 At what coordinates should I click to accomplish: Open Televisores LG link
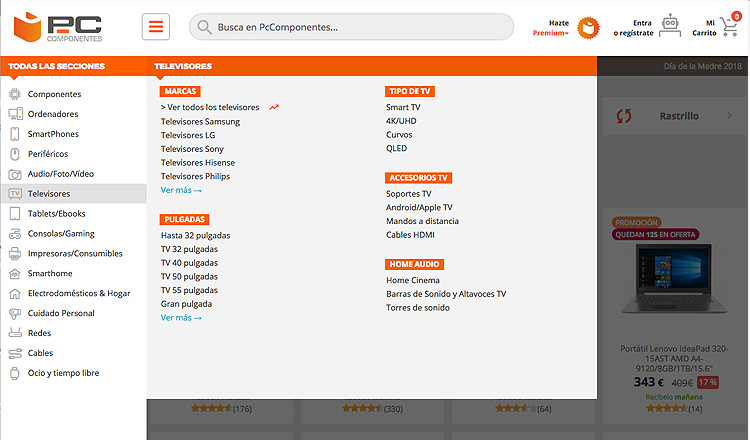coord(188,135)
